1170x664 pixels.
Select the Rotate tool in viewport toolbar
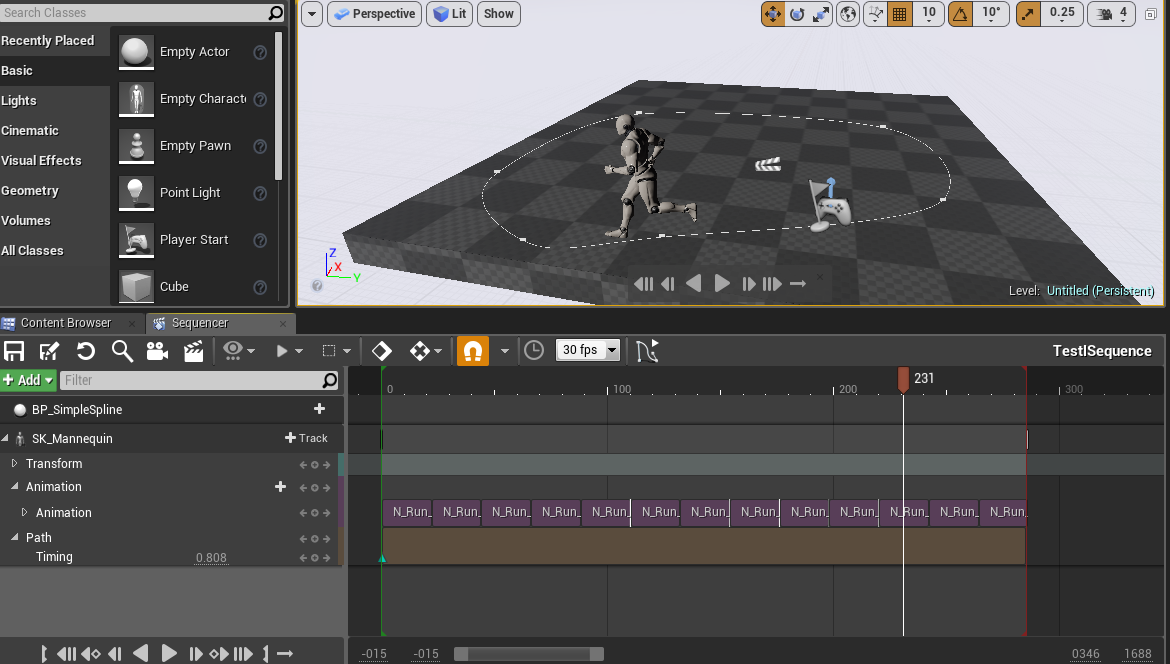(x=799, y=15)
